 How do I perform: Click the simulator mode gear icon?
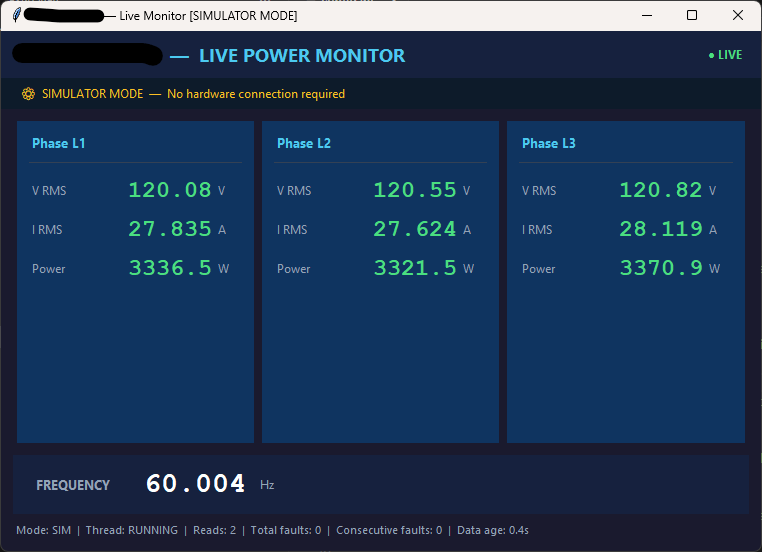[x=28, y=94]
